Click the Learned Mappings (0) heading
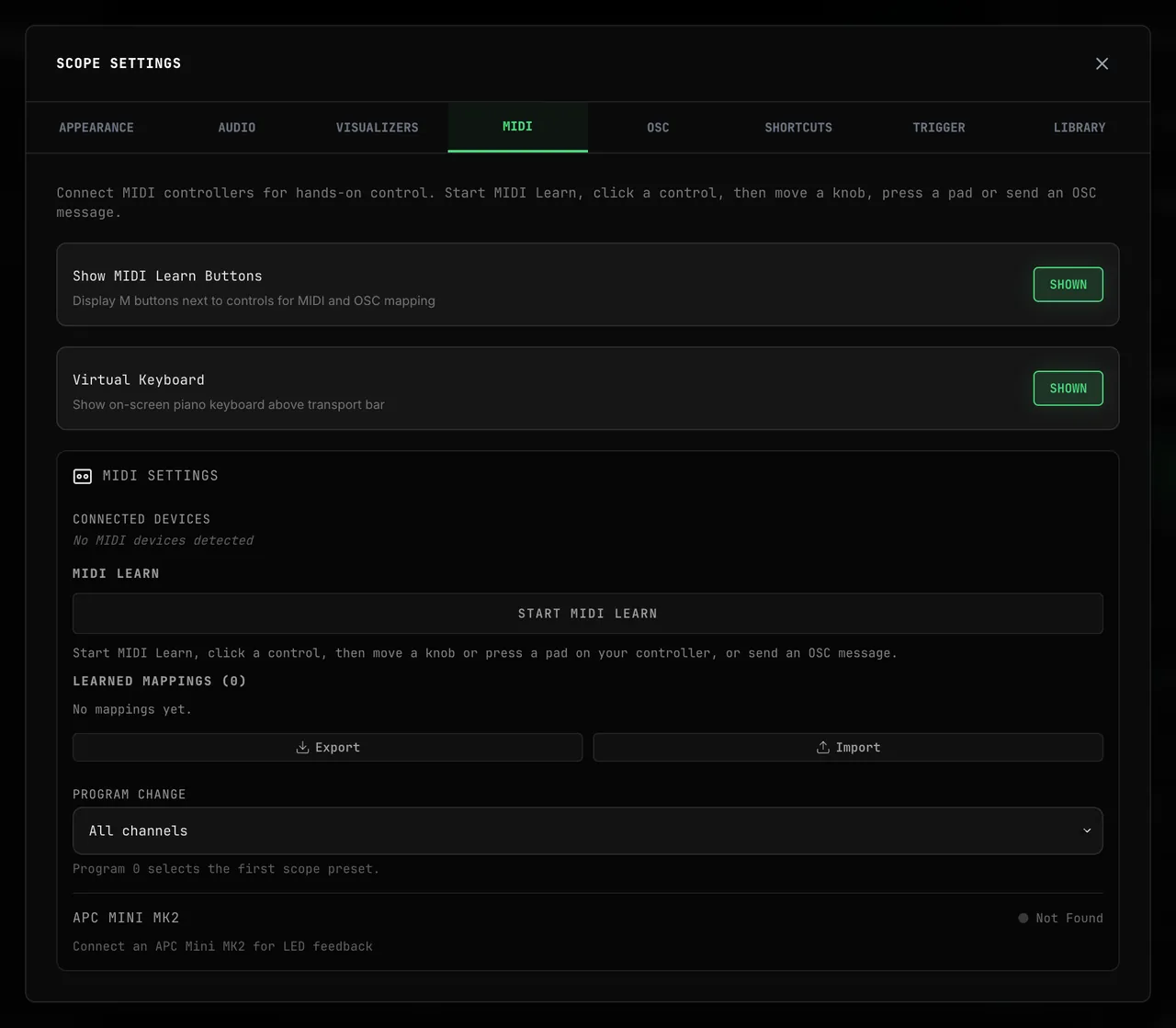The width and height of the screenshot is (1176, 1028). (160, 681)
